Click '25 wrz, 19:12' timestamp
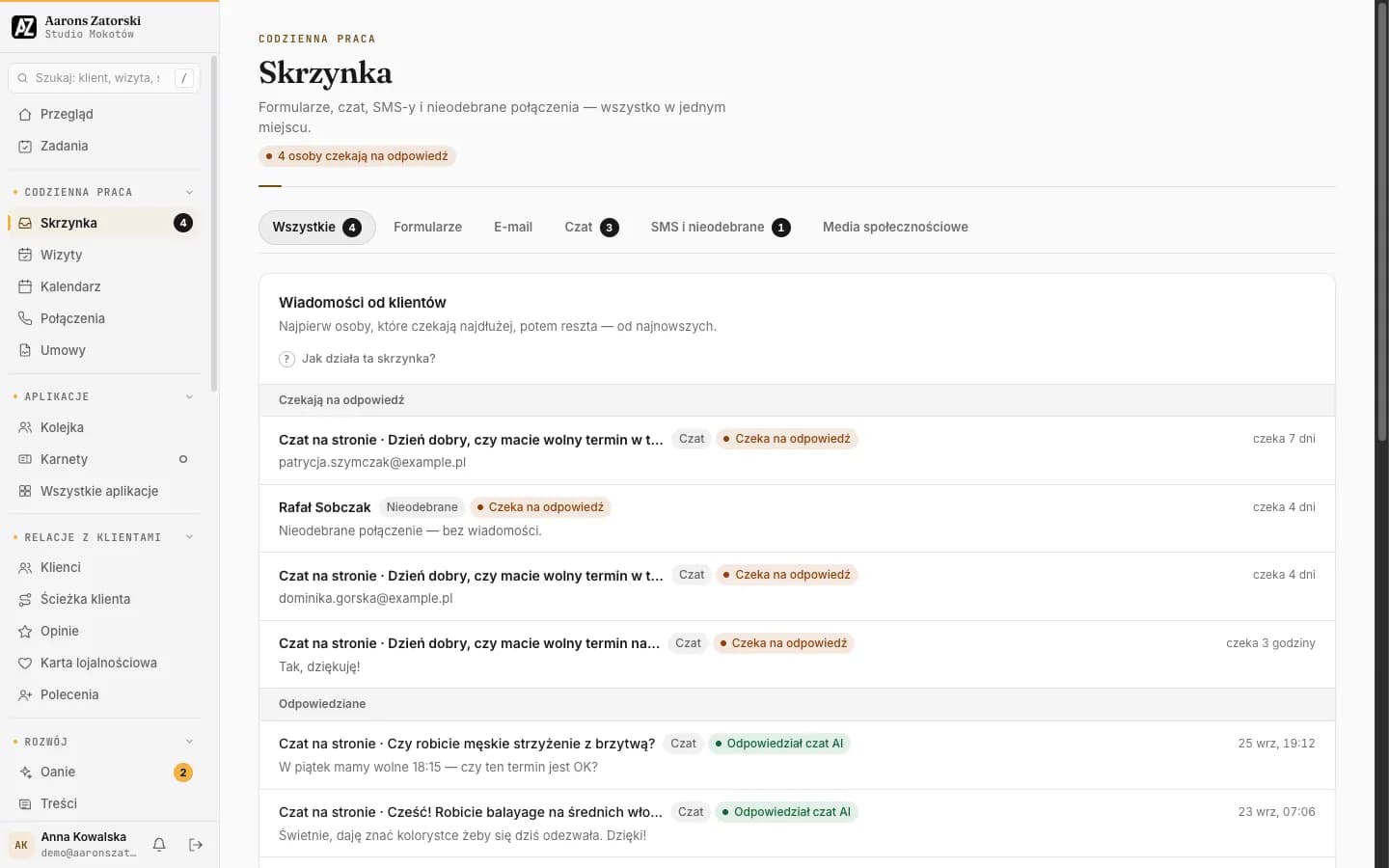1389x868 pixels. pyautogui.click(x=1276, y=744)
